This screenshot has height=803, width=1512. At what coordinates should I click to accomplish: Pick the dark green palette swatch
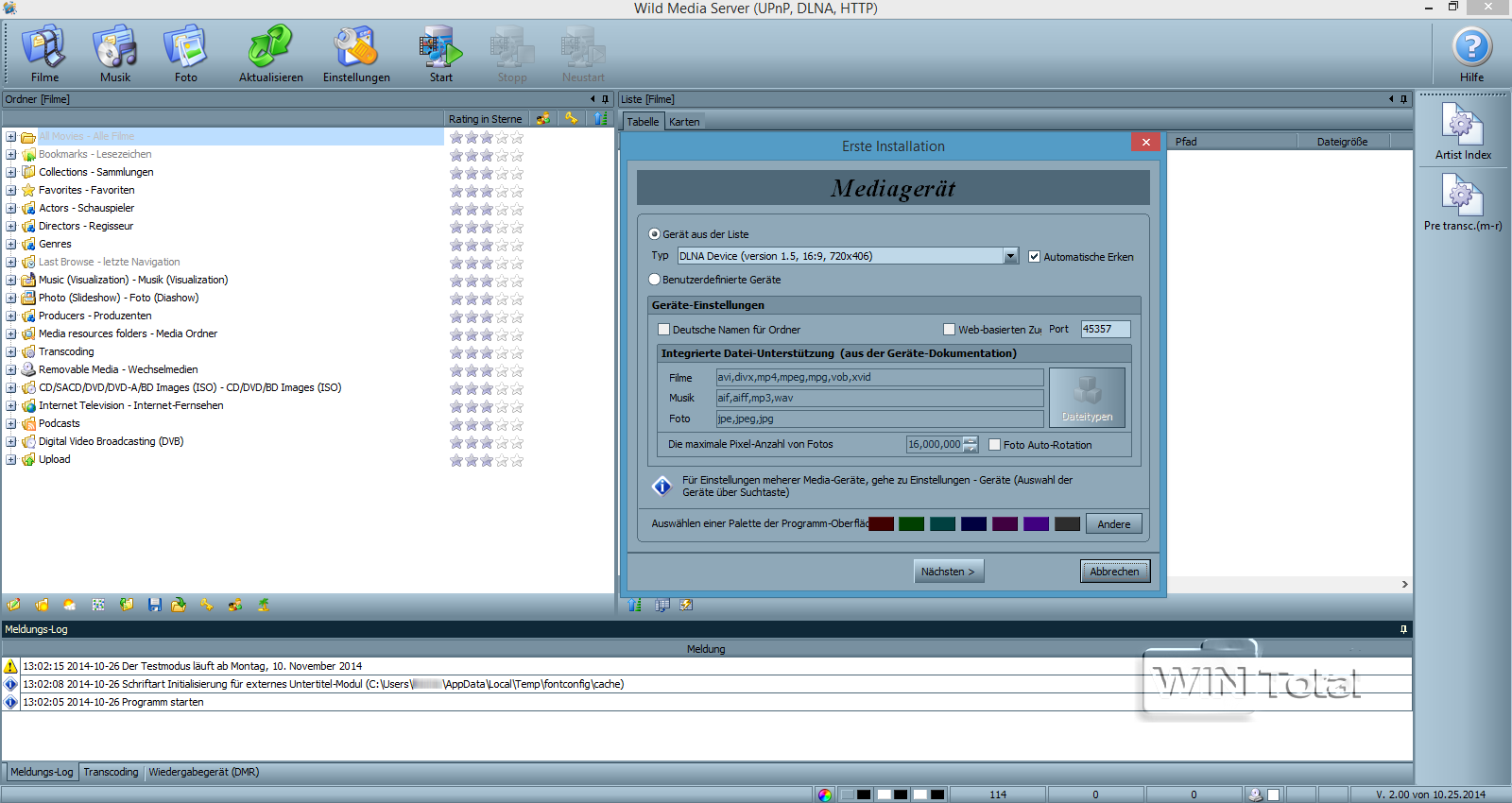coord(911,524)
